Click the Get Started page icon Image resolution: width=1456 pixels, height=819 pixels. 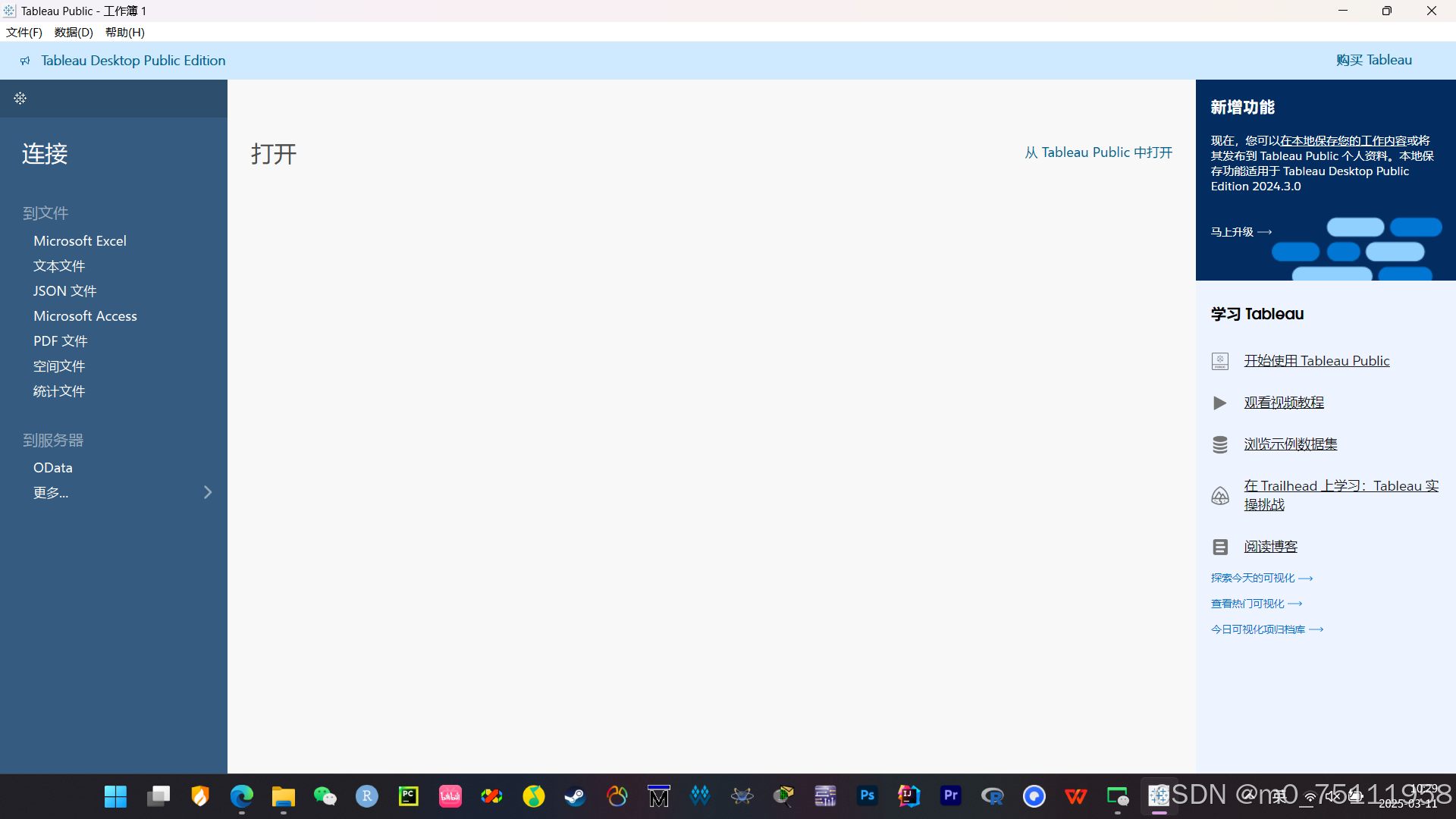point(1219,361)
